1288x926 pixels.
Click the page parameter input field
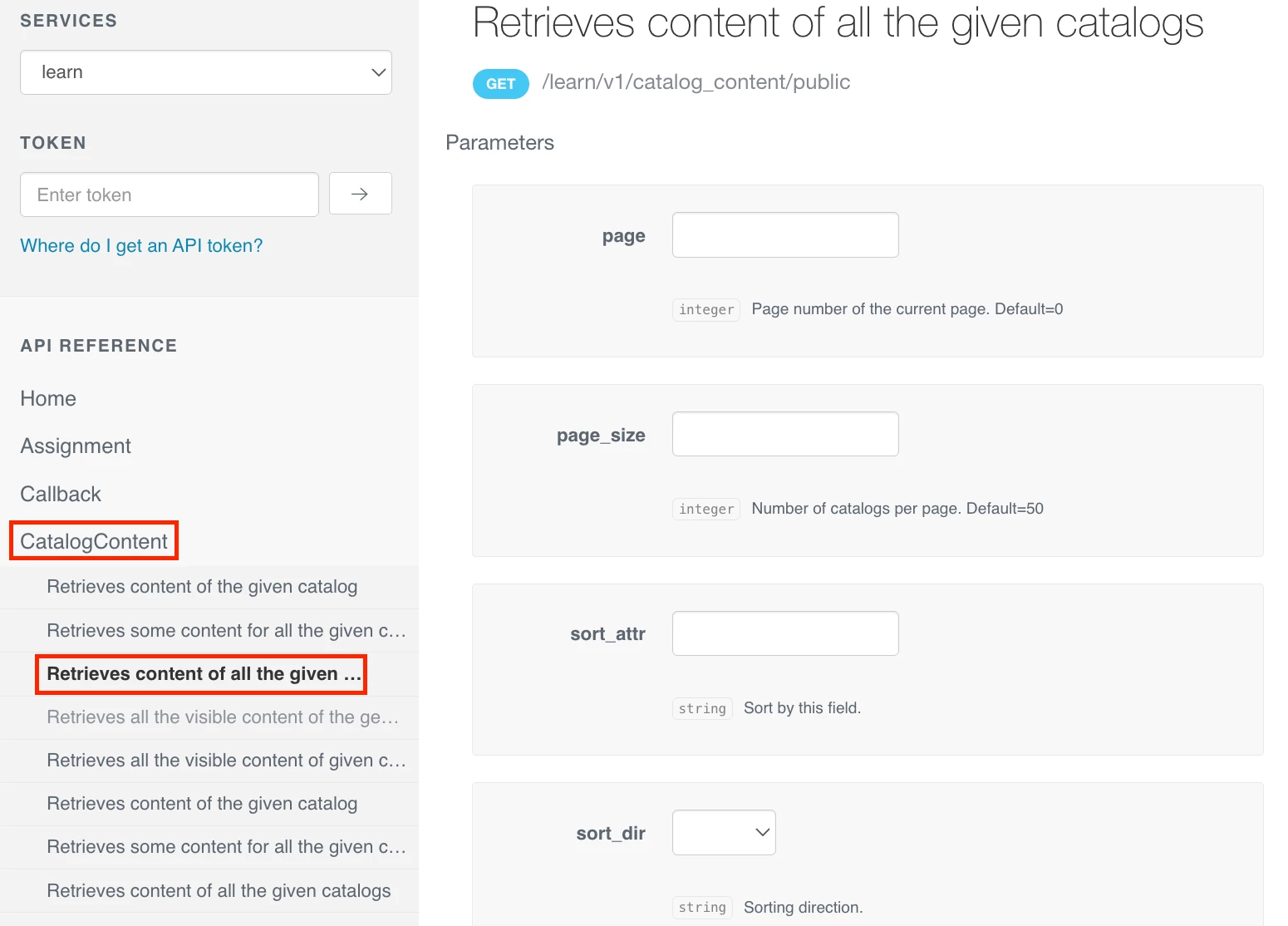coord(785,235)
